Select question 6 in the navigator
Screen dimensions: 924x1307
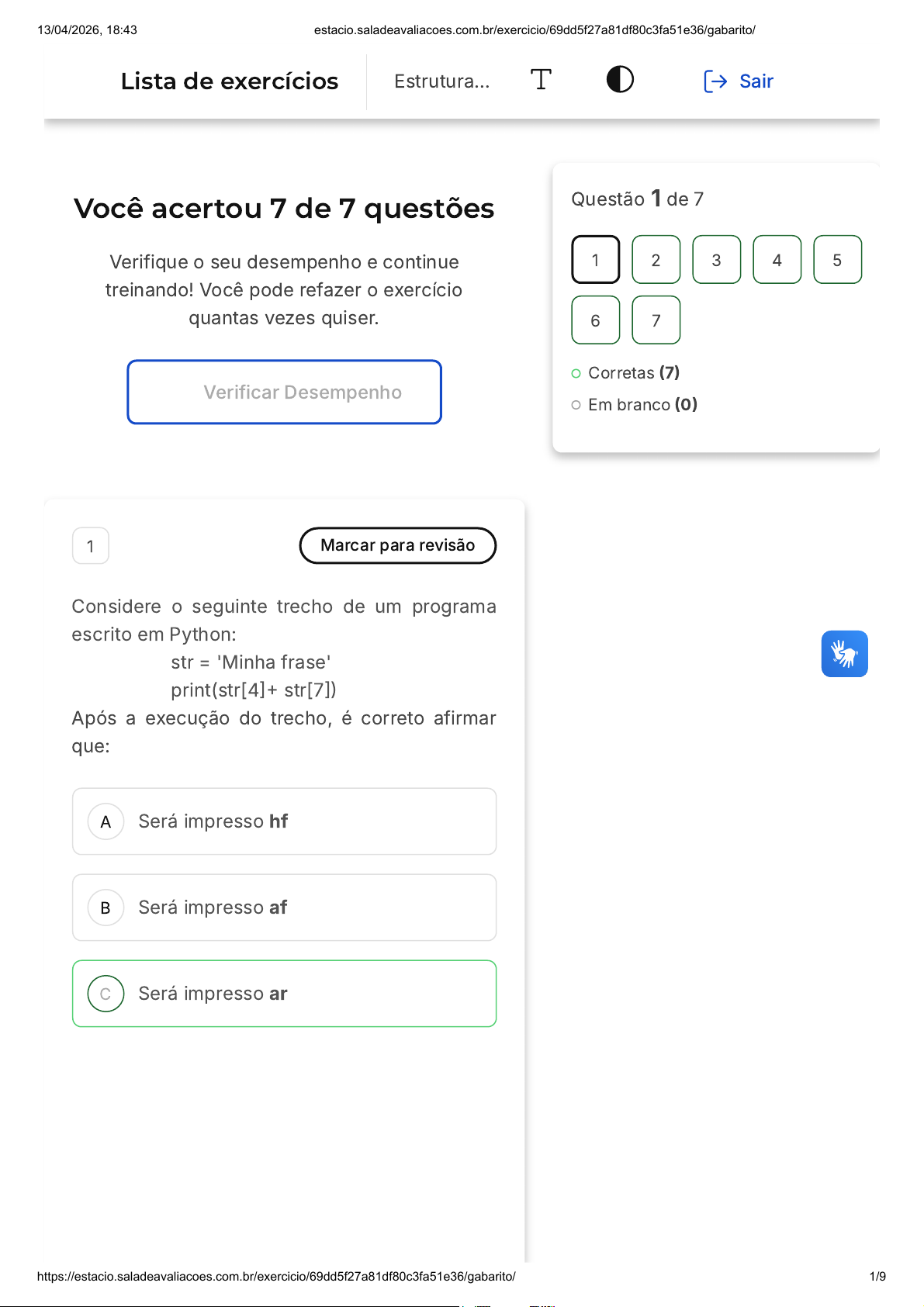pos(595,320)
